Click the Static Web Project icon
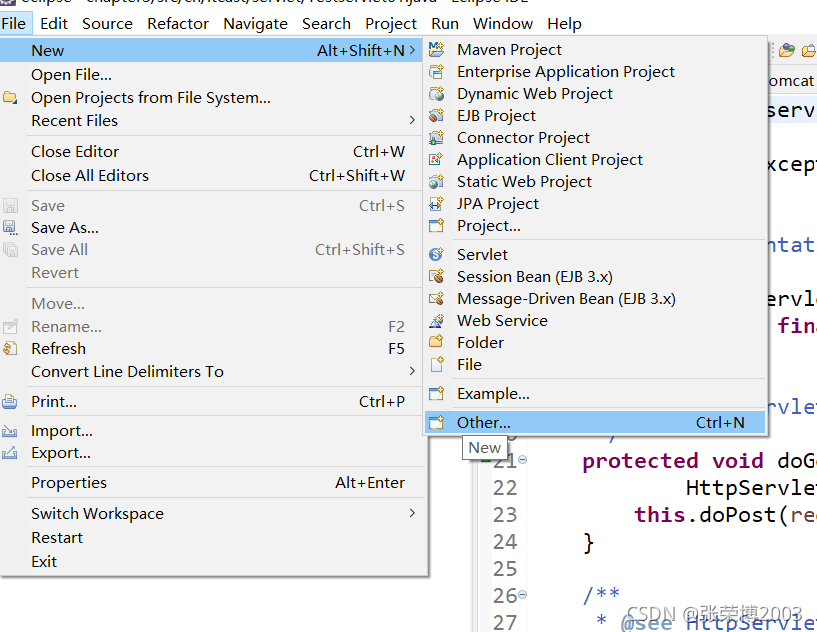 coord(436,182)
